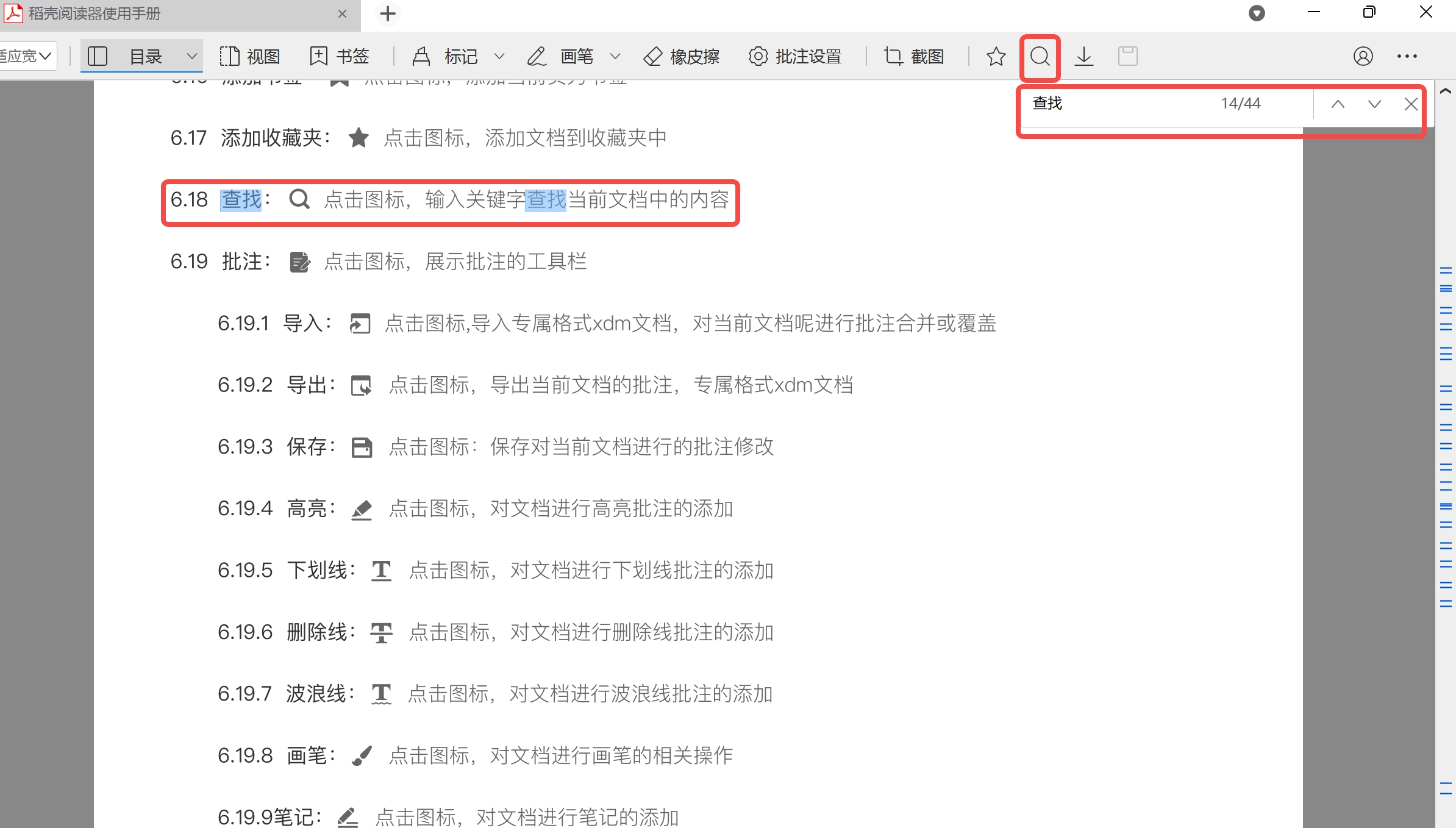Click the wavy line icon in line 6.19.7
Screen dimensions: 1456x828
click(382, 694)
